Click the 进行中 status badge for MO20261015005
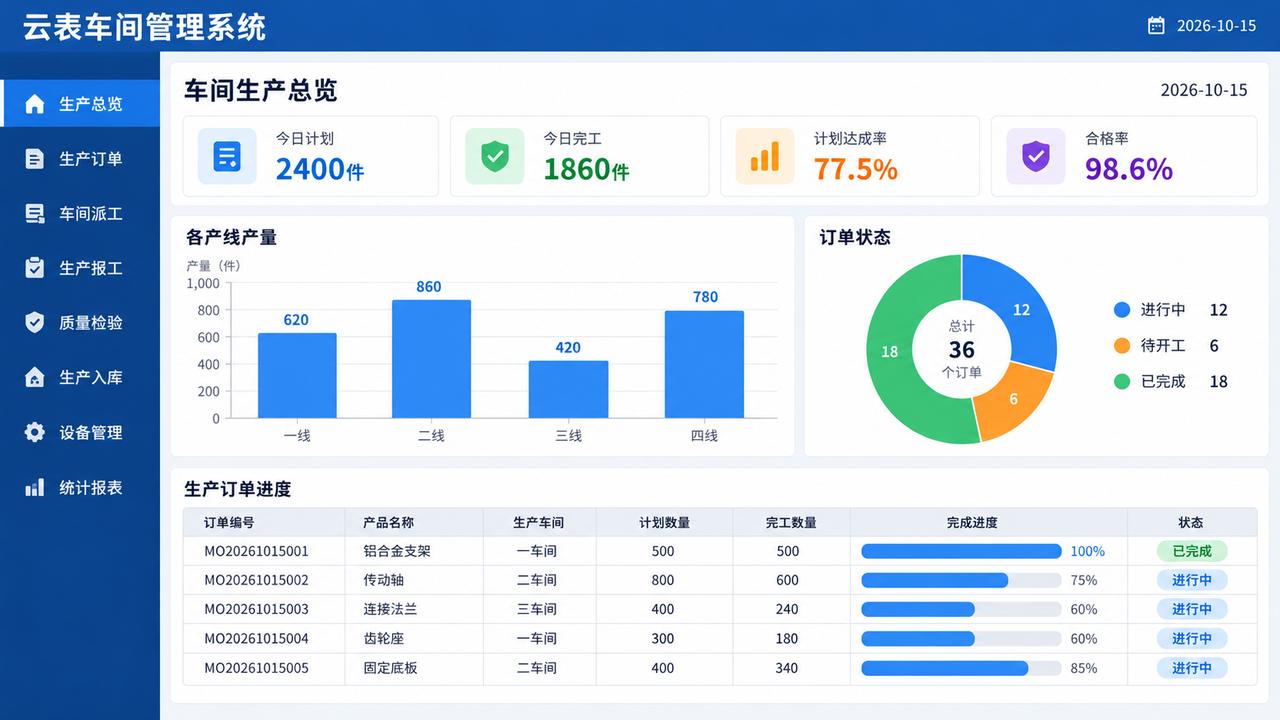1280x720 pixels. tap(1191, 668)
